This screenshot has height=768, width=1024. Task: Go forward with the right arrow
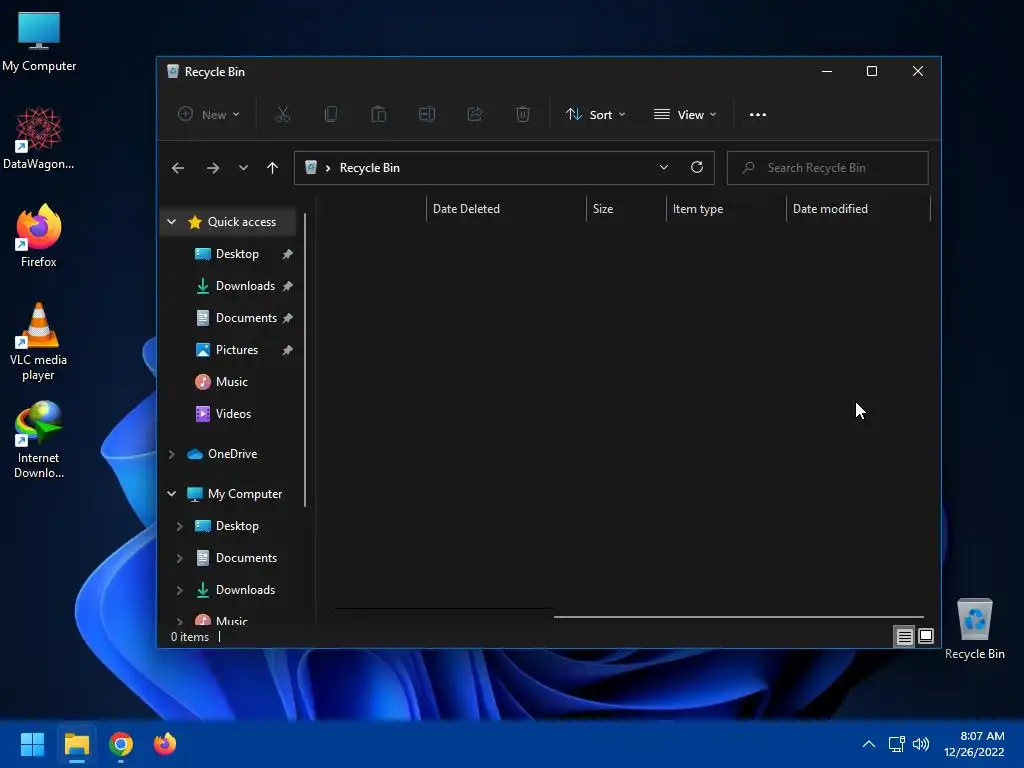213,168
